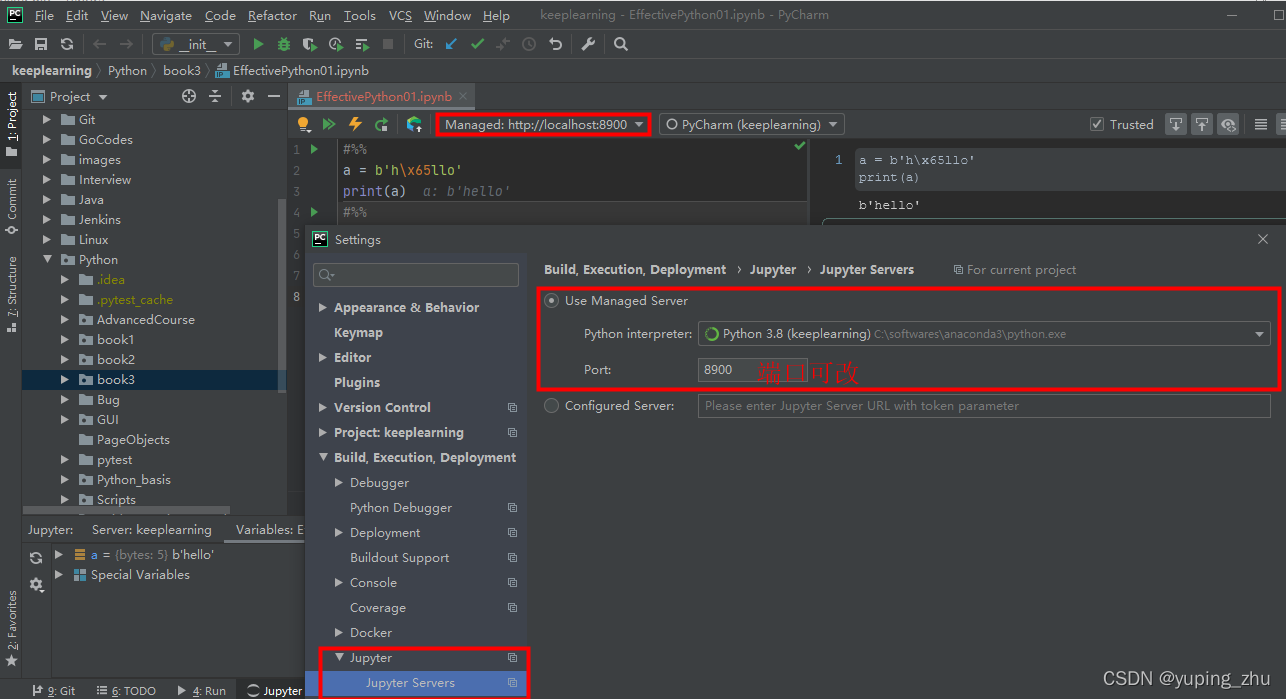Click the preview eye icon near Trusted

click(1228, 124)
